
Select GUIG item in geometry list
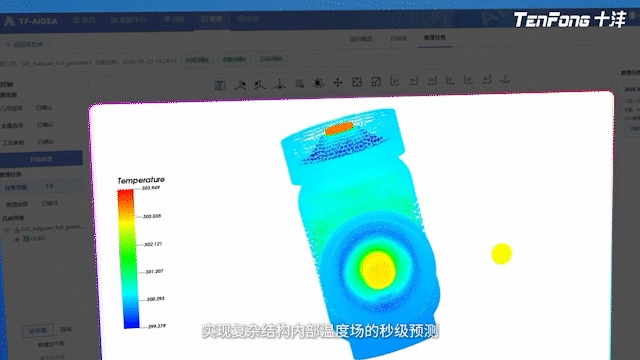point(38,238)
